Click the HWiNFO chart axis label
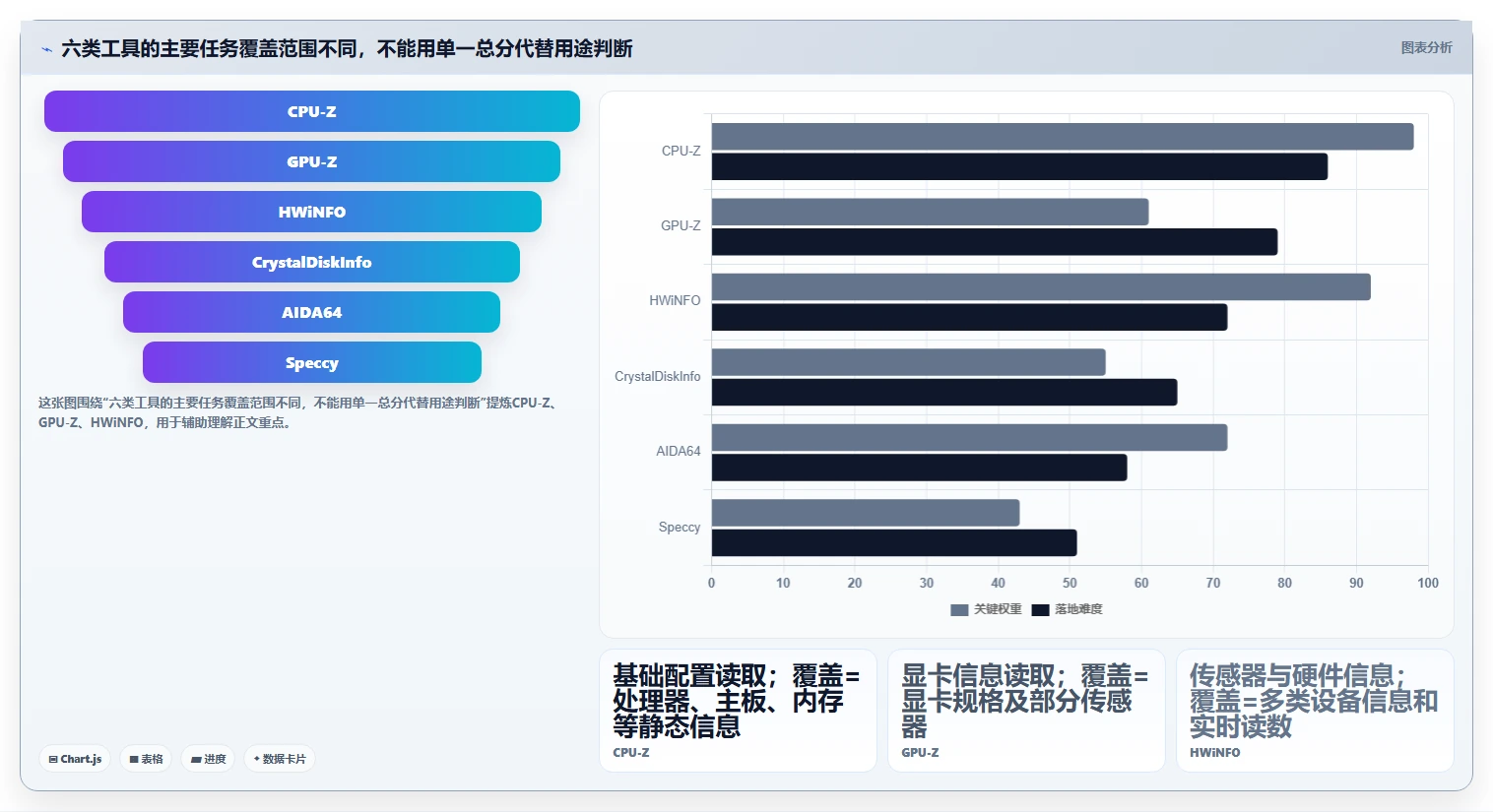1493x812 pixels. [x=675, y=300]
